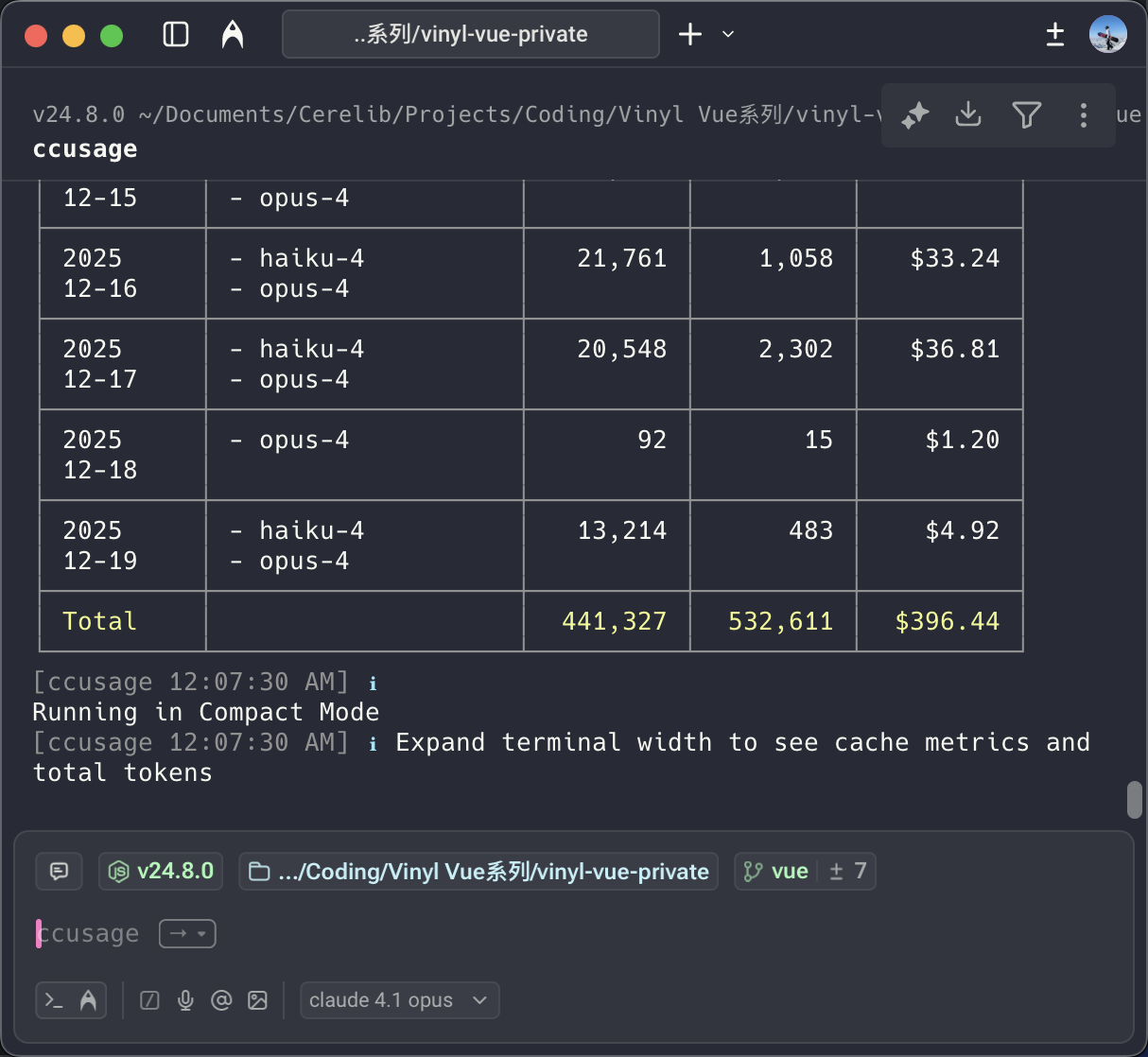Filter the block output
The width and height of the screenshot is (1148, 1057).
(x=1026, y=115)
